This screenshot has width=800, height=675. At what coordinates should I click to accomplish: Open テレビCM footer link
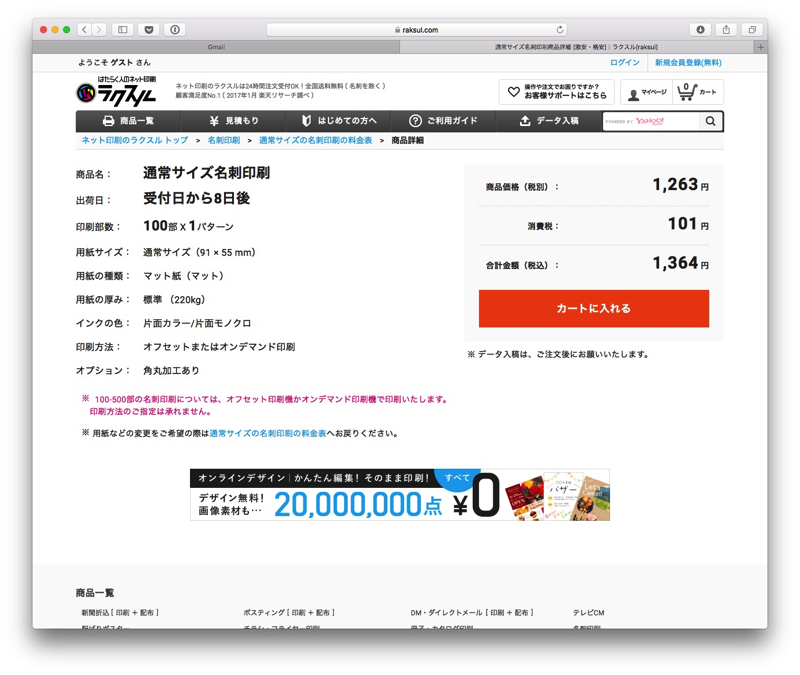point(588,612)
